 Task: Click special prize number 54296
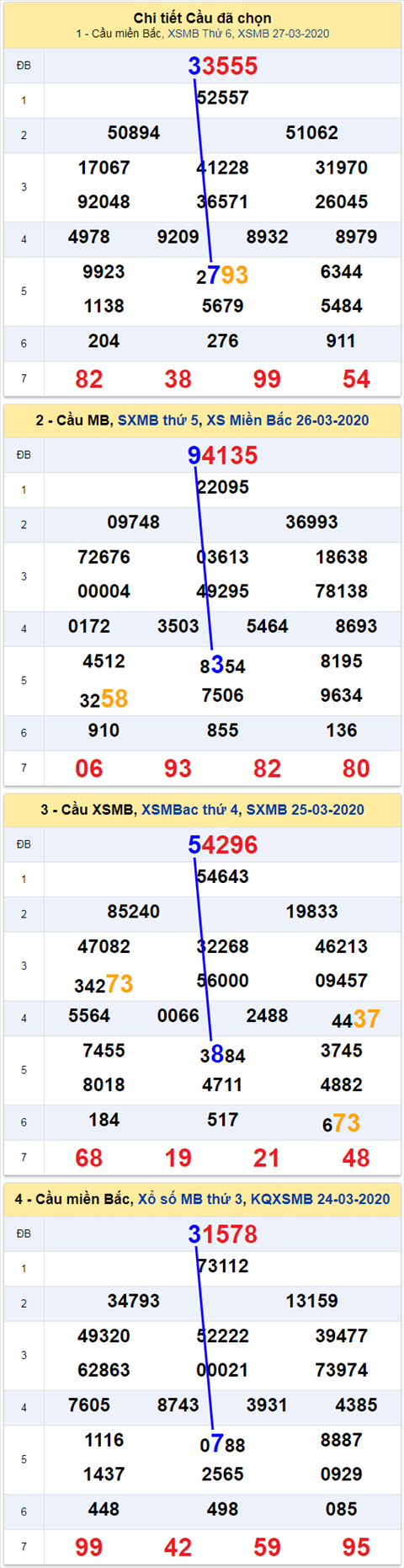pos(222,844)
